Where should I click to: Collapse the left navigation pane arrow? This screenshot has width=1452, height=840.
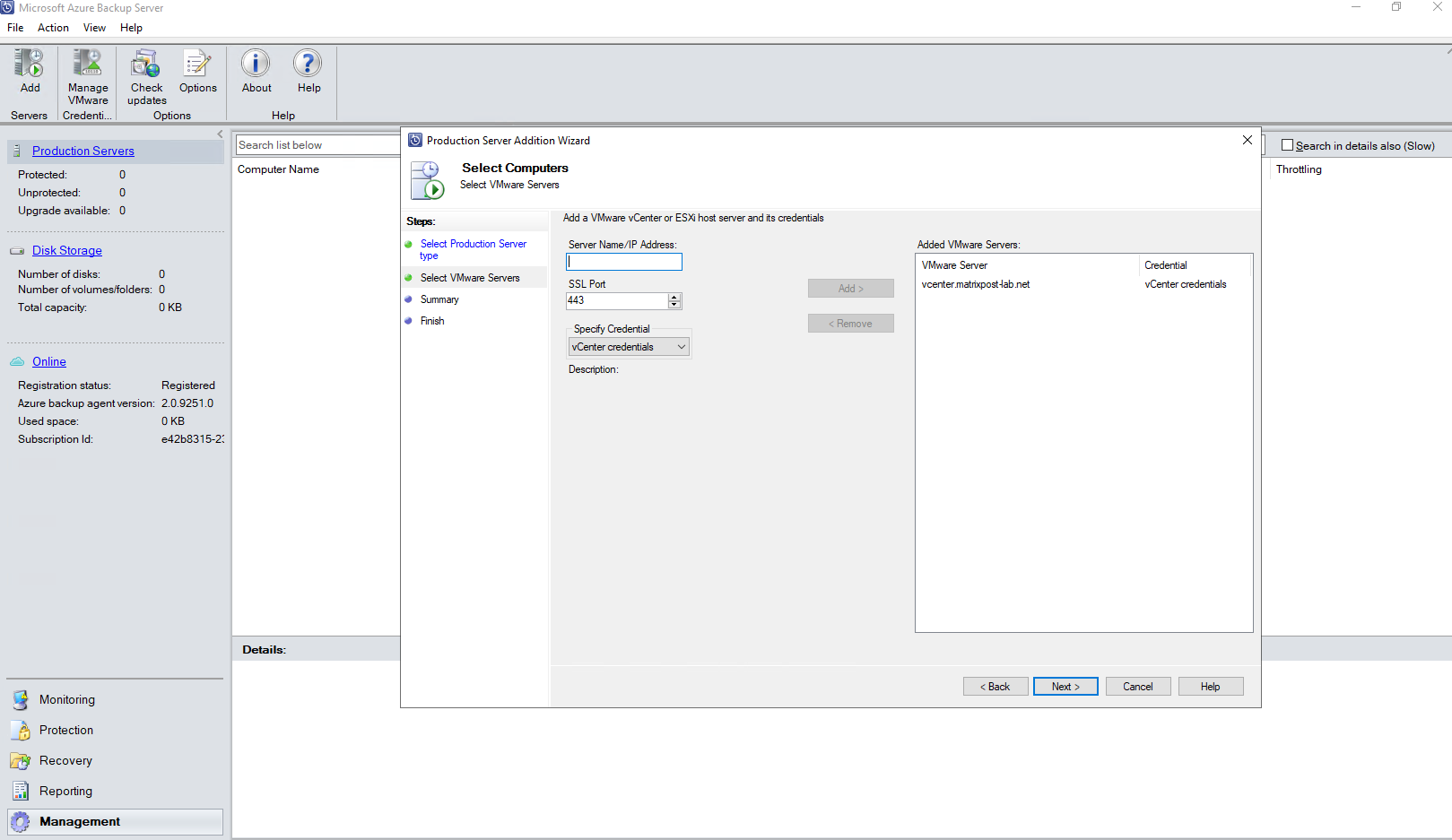[220, 134]
